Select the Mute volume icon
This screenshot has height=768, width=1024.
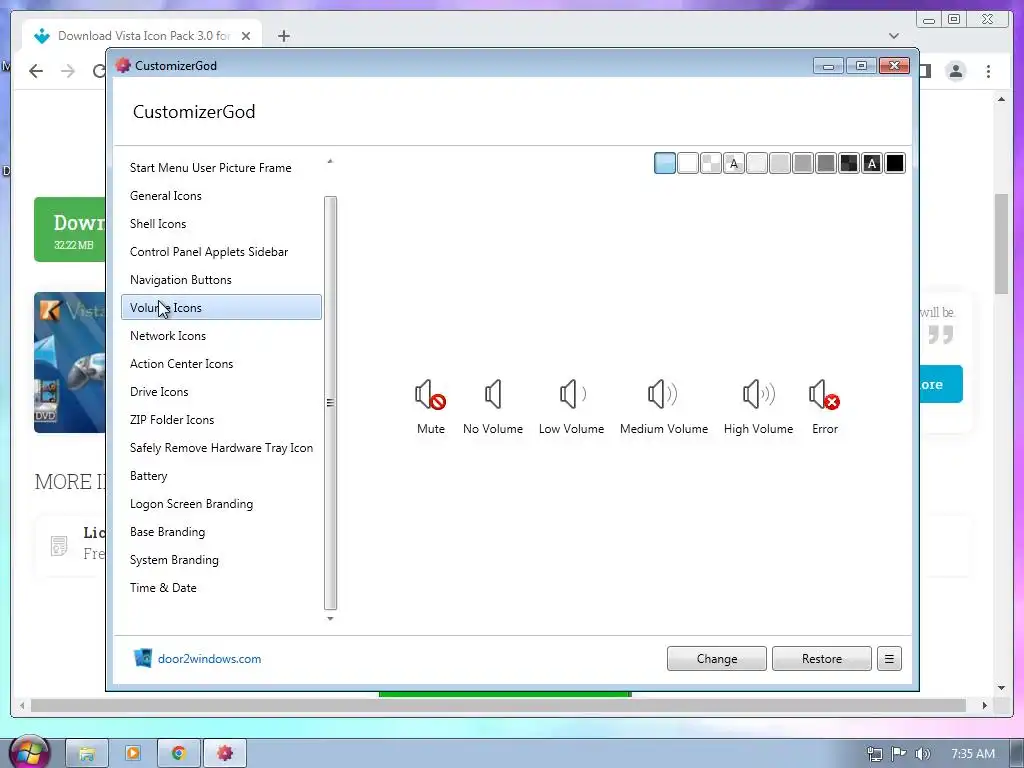coord(430,394)
